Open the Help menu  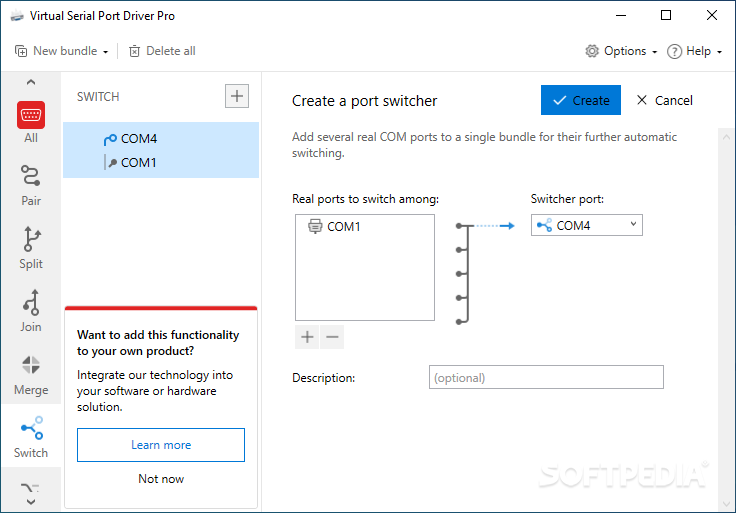pyautogui.click(x=694, y=51)
